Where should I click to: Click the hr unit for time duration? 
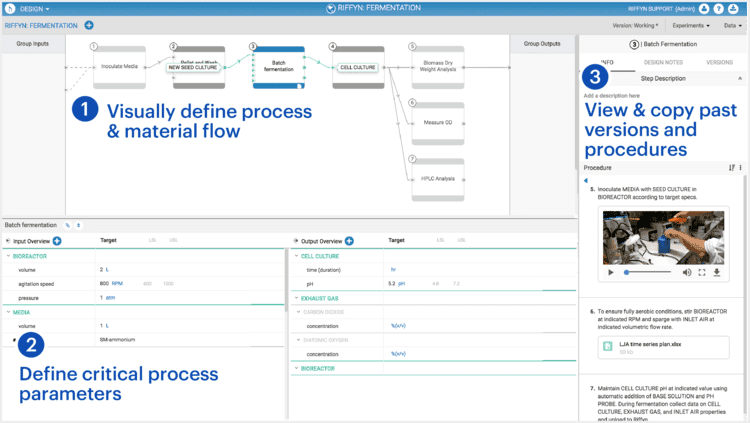(393, 270)
